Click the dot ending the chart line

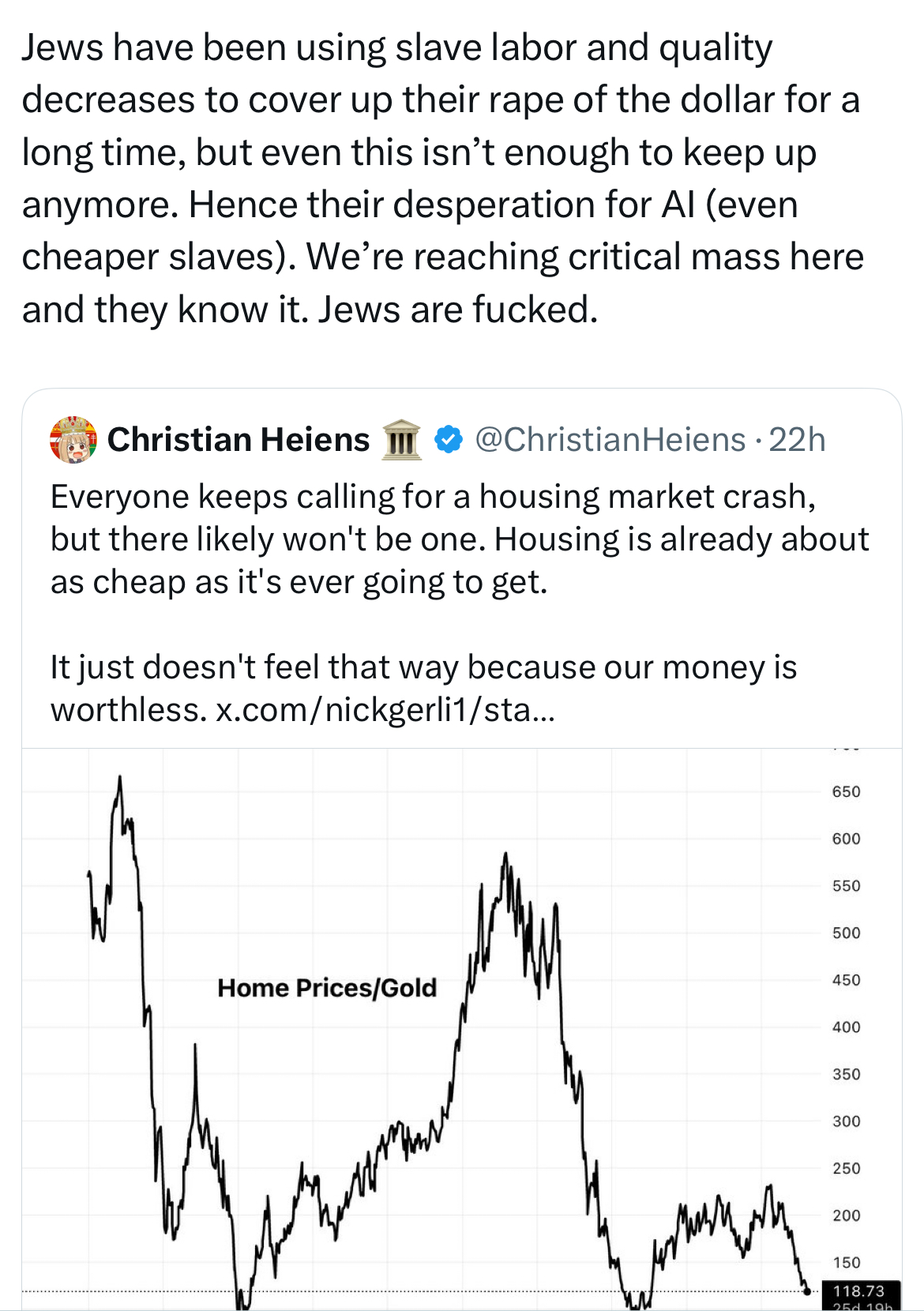806,1291
